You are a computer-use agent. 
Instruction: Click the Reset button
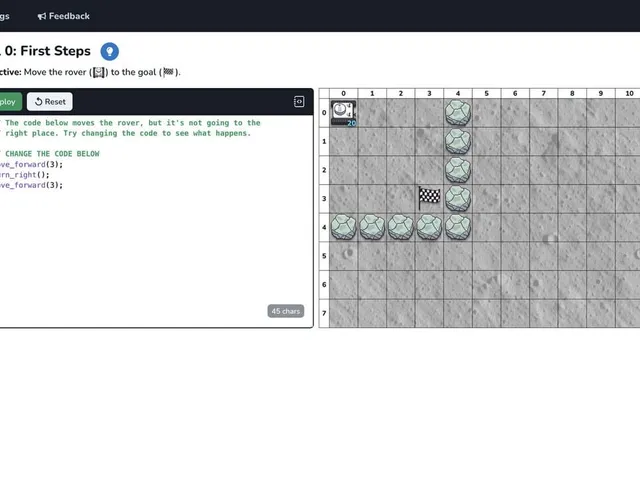coord(50,102)
